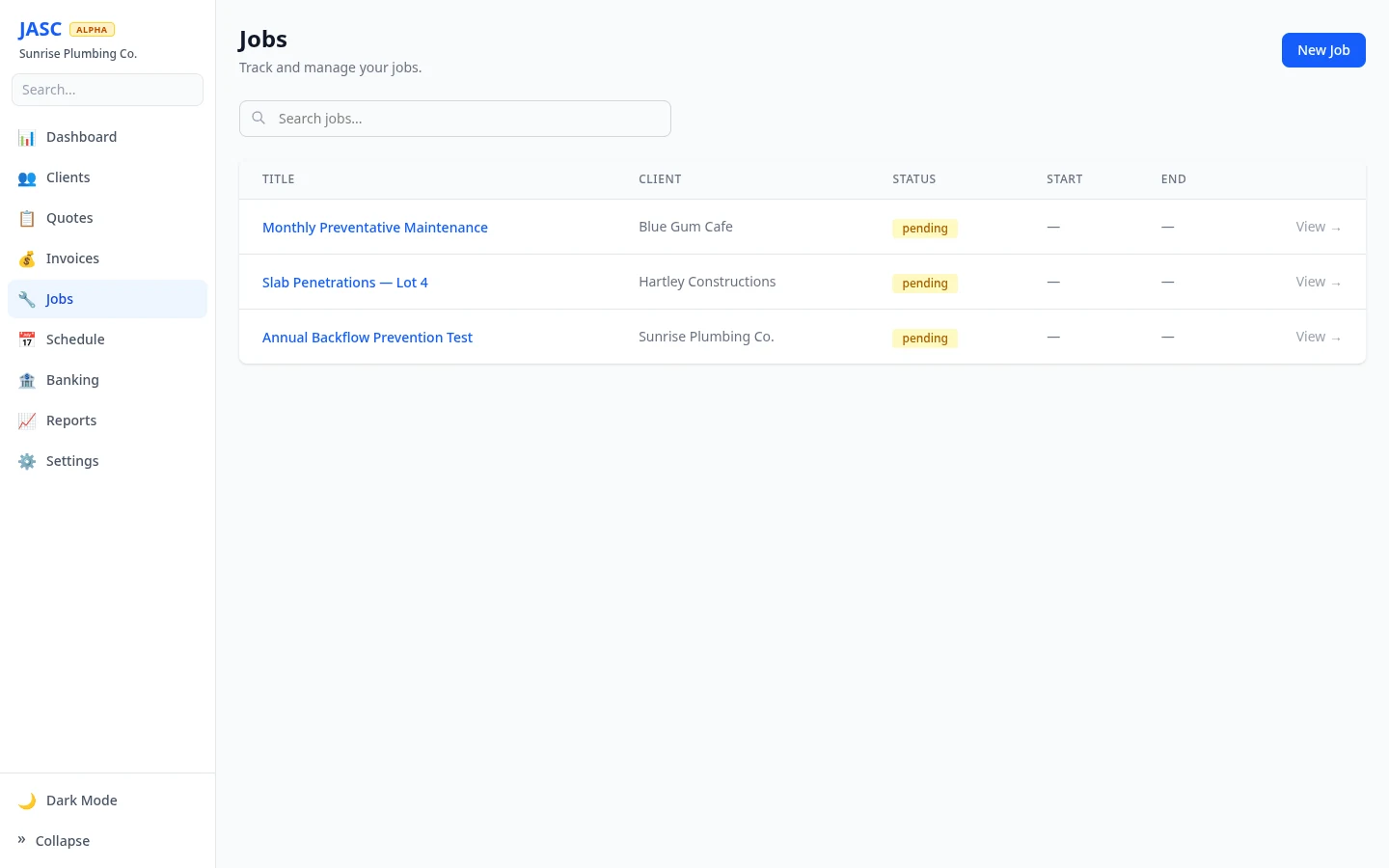Viewport: 1389px width, 868px height.
Task: Click the STATUS column header
Action: coord(914,179)
